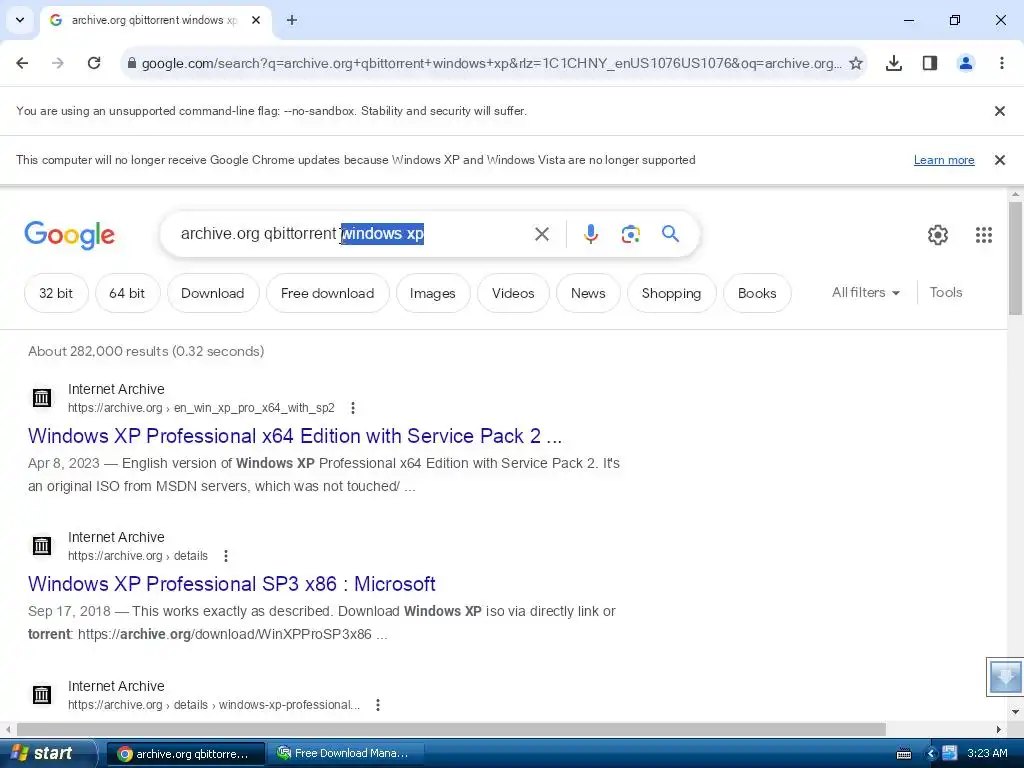1024x768 pixels.
Task: Click the vertical scrollbar up arrow
Action: 1015,194
